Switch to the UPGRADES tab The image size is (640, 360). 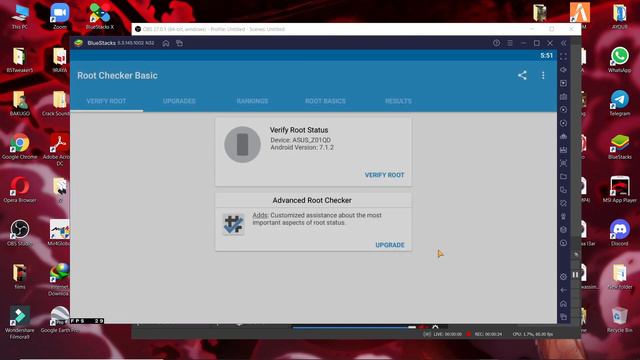pyautogui.click(x=179, y=101)
